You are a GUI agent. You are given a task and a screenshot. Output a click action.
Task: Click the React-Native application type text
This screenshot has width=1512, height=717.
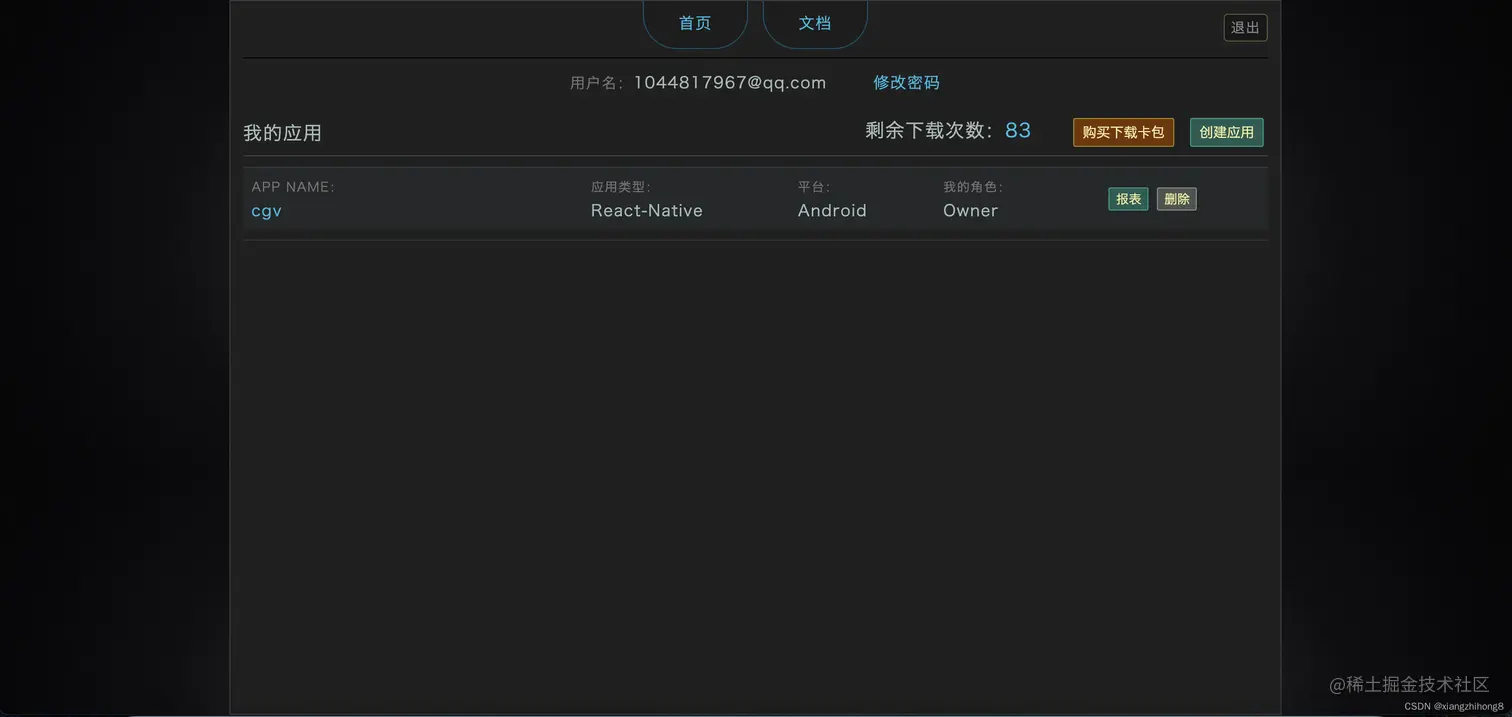(x=646, y=210)
